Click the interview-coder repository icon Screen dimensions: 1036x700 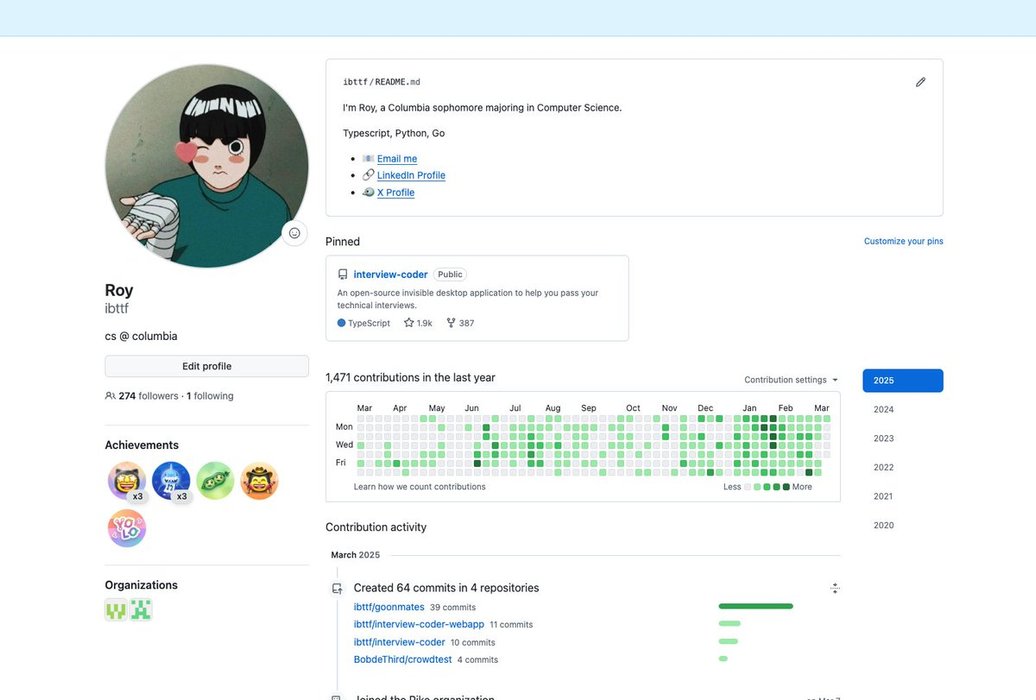click(342, 274)
